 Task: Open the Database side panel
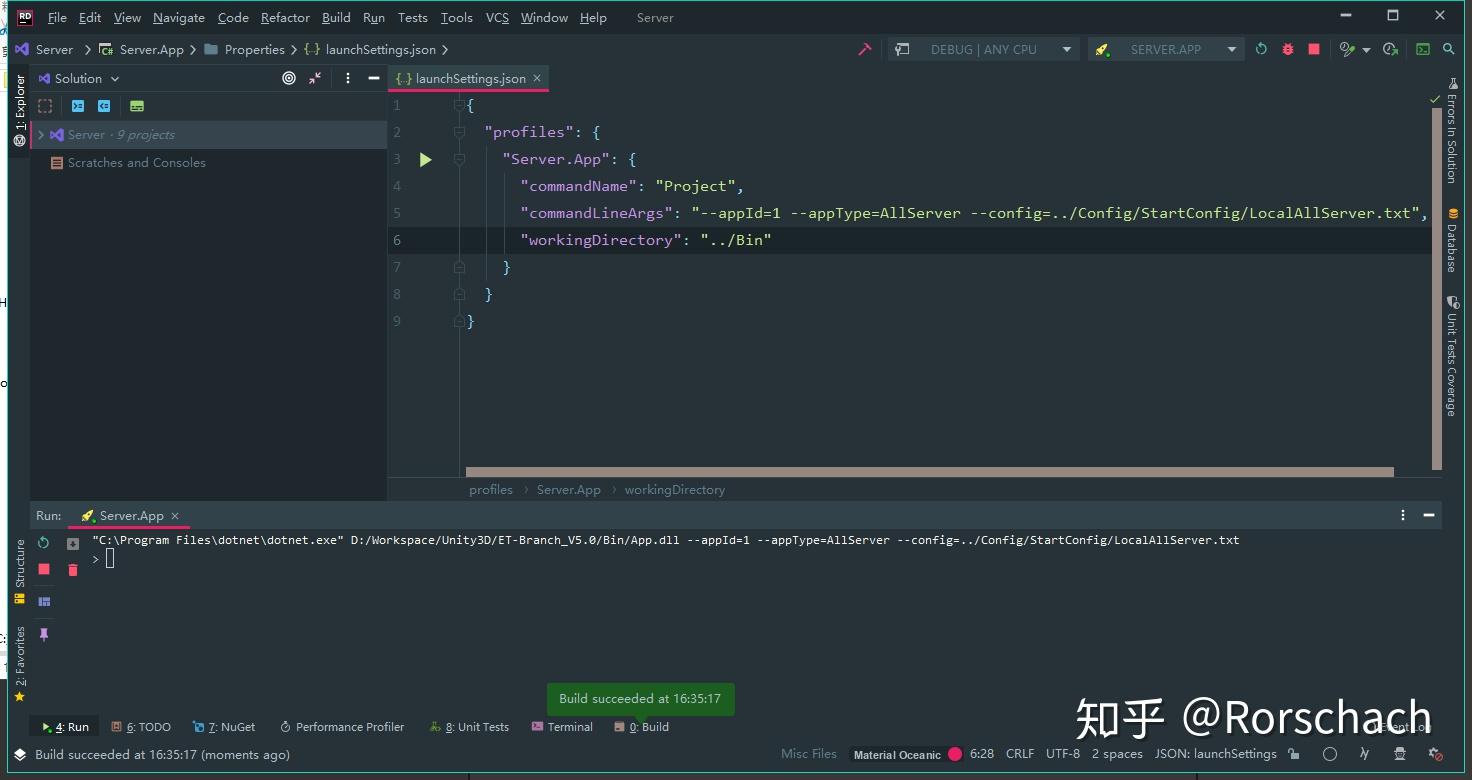click(1452, 241)
